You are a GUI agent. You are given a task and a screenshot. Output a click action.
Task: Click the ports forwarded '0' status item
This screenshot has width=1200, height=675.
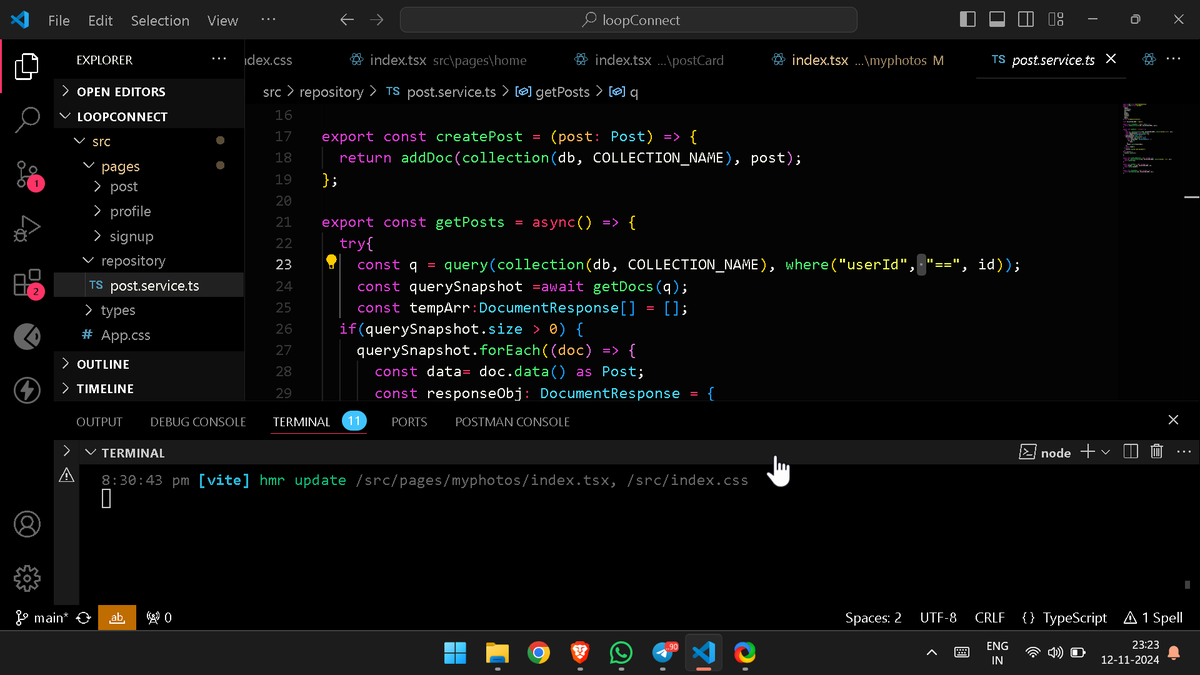(159, 618)
